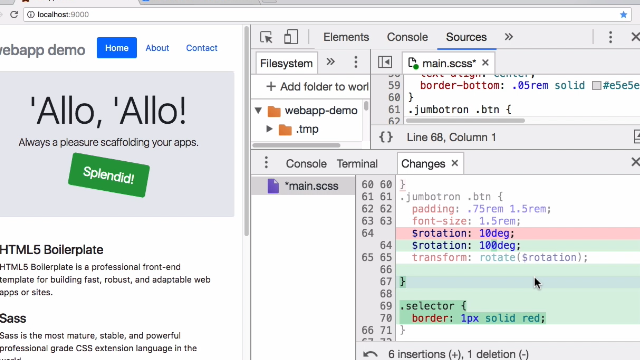Viewport: 640px width, 360px height.
Task: Open the Terminal drawer tab
Action: coord(357,164)
